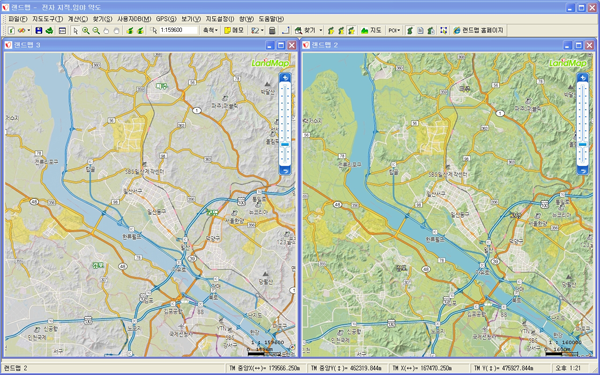Click the 지도 map toolbar button
Screen dimensions: 600x375
coord(371,30)
